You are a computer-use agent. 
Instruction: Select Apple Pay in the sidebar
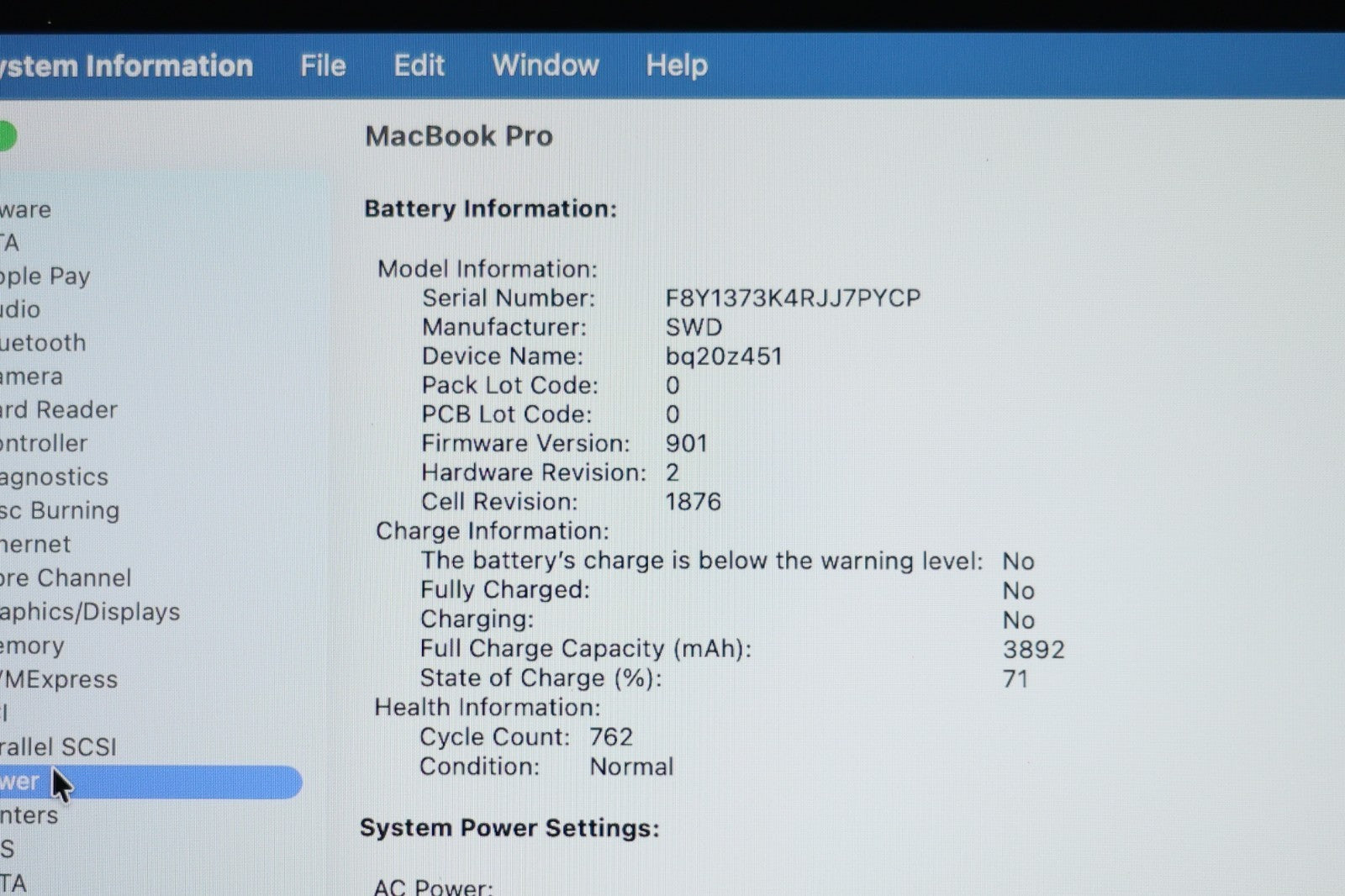(45, 277)
